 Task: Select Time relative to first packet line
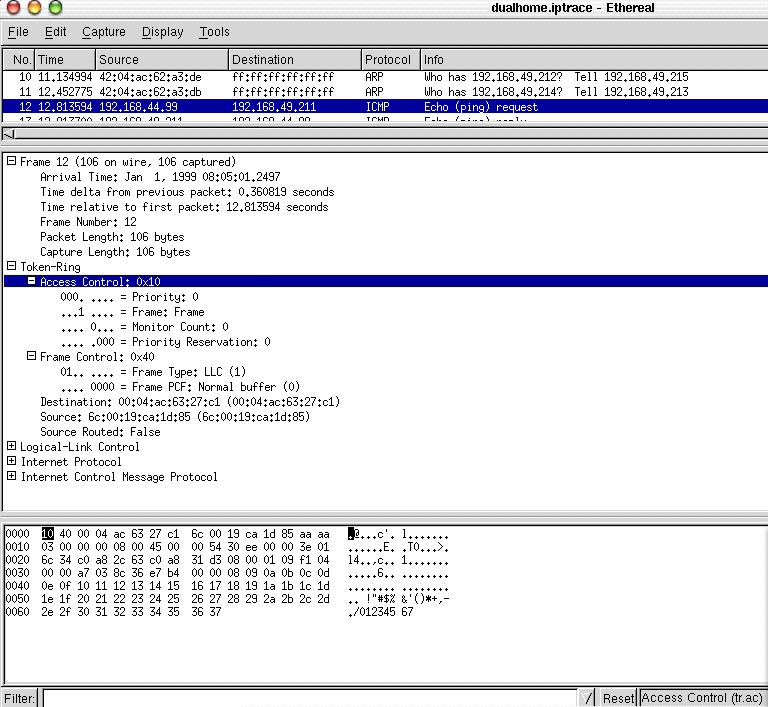(x=184, y=207)
